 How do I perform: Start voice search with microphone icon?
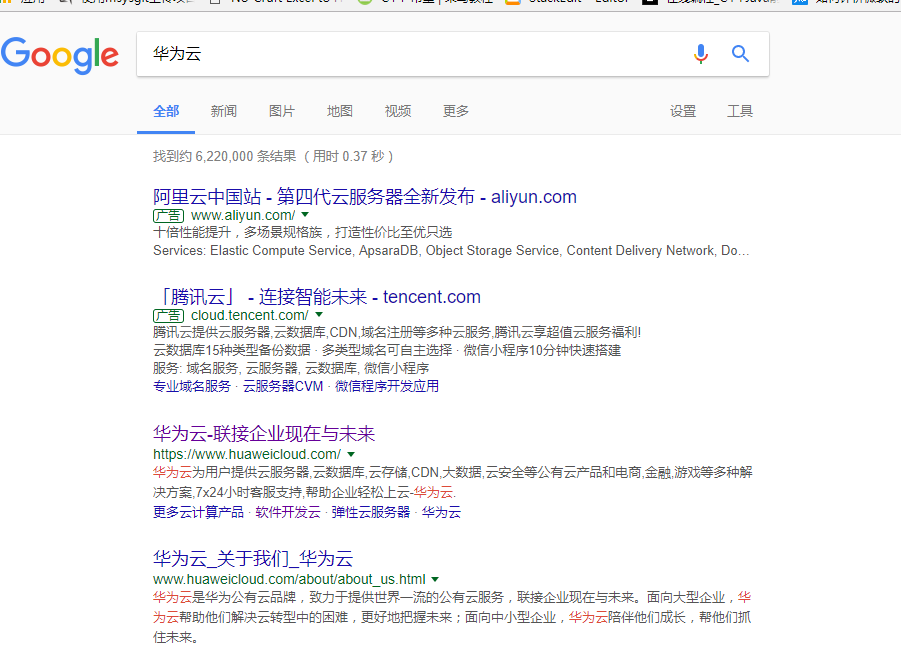tap(700, 54)
